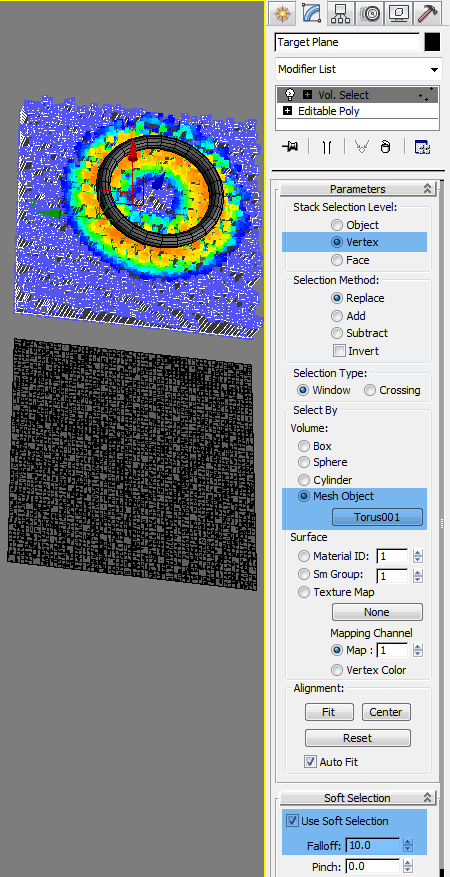Open the Display panel tab
The width and height of the screenshot is (450, 877).
pos(399,12)
